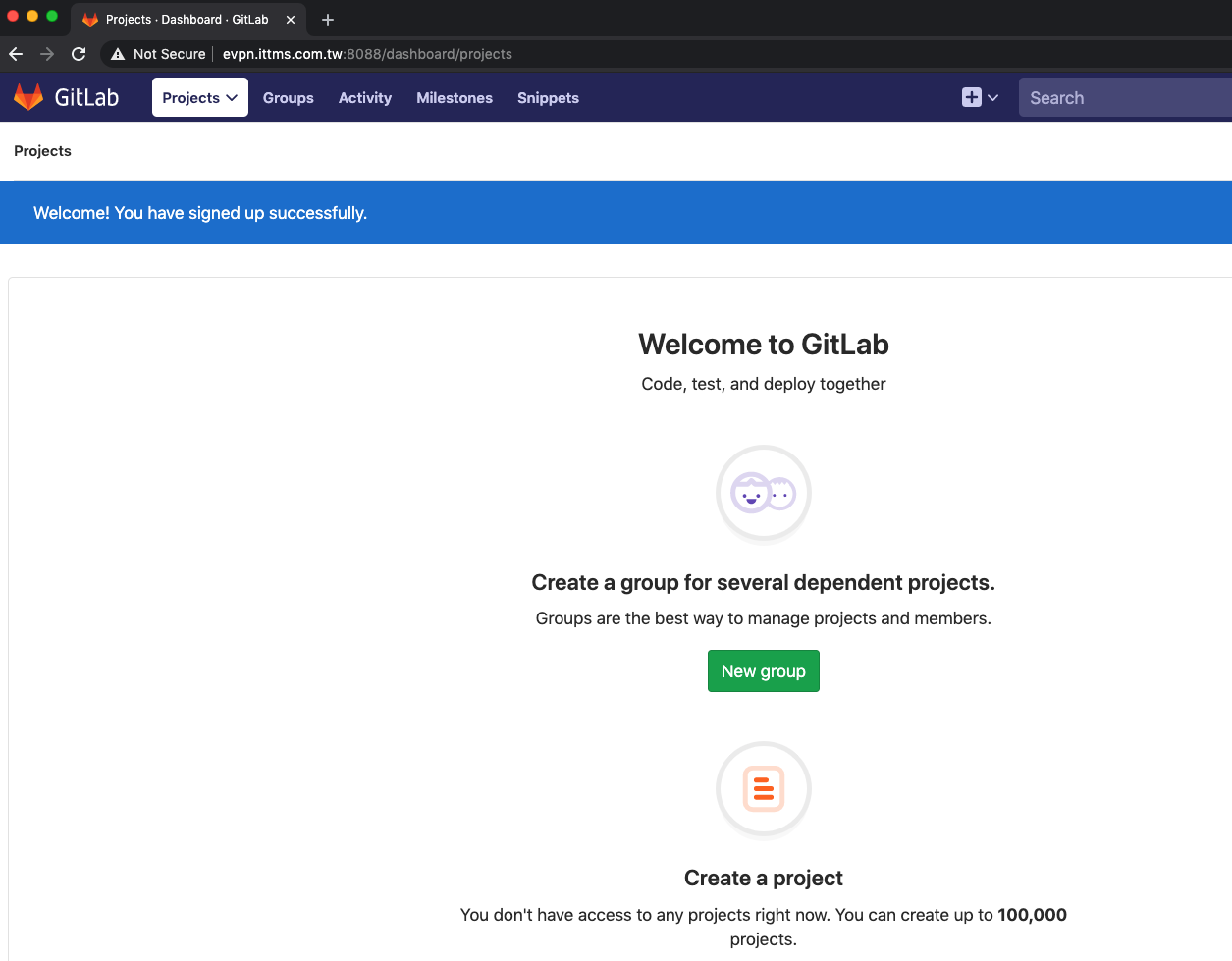
Task: Click the 100,000 bold number
Action: [x=1033, y=915]
